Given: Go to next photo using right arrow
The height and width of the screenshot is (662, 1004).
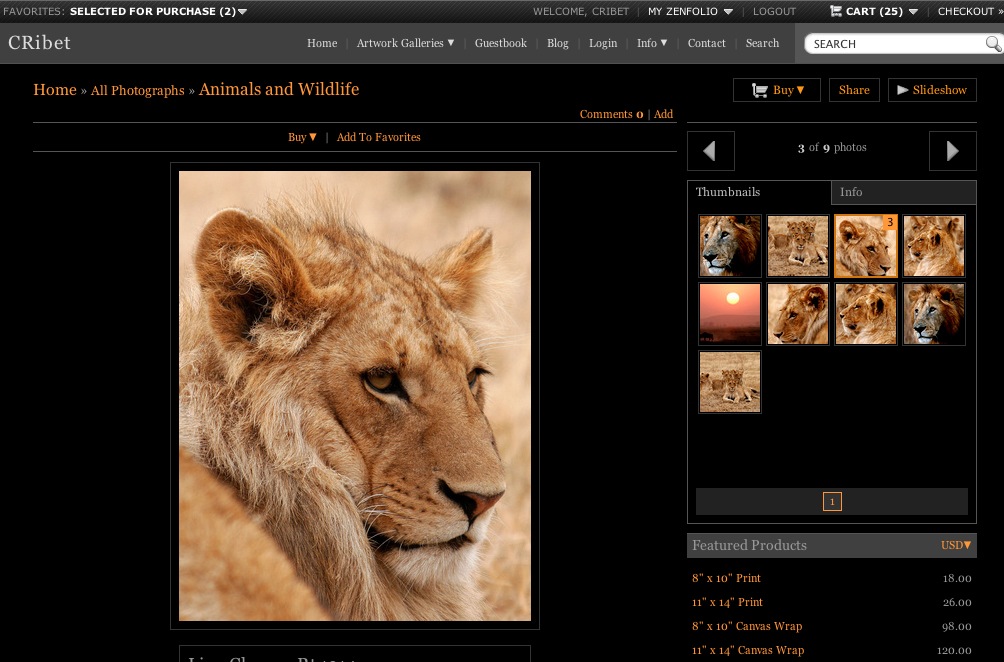Looking at the screenshot, I should click(x=951, y=151).
